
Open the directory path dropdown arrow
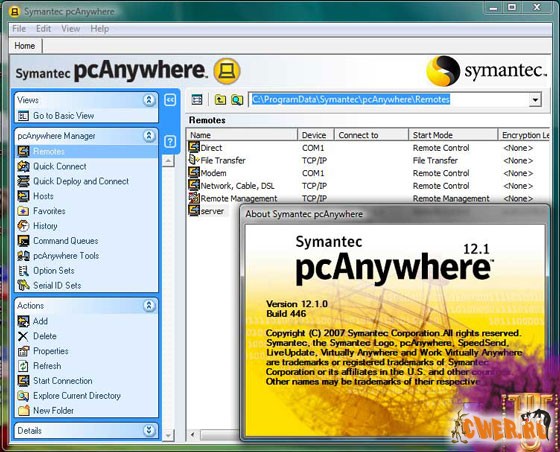coord(535,100)
